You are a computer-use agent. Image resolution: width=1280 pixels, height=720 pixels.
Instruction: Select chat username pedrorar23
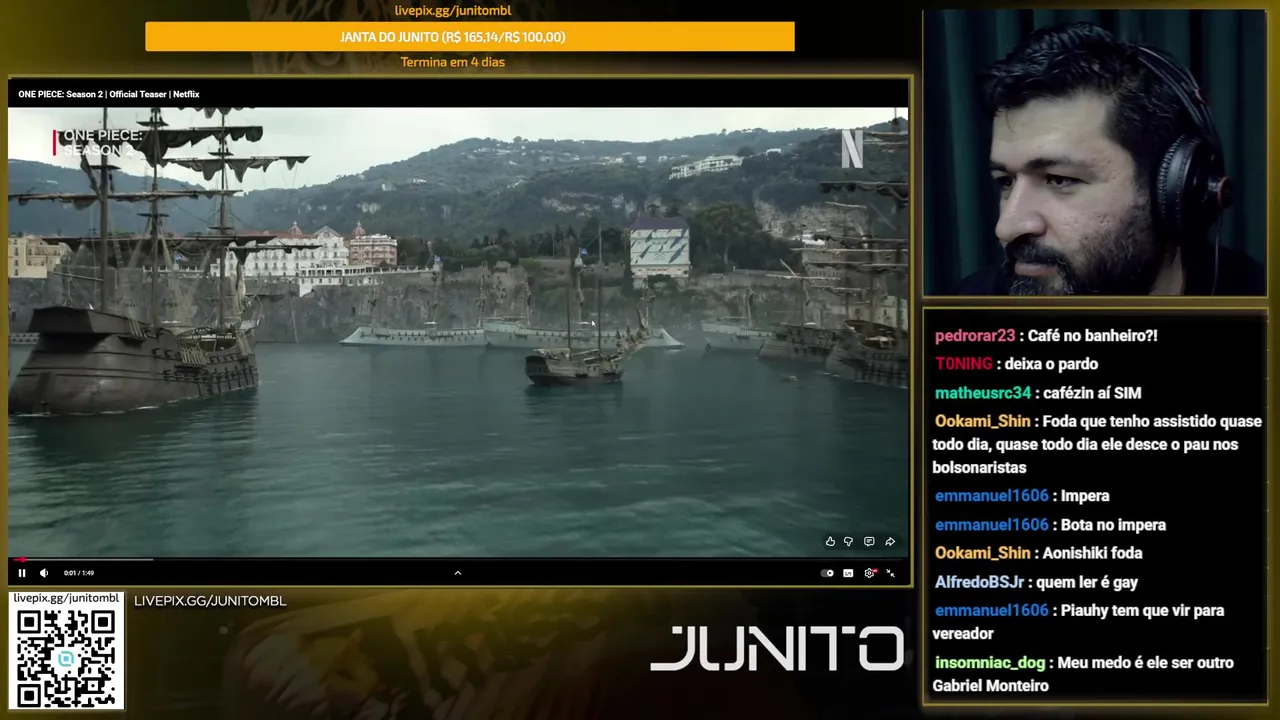click(975, 336)
